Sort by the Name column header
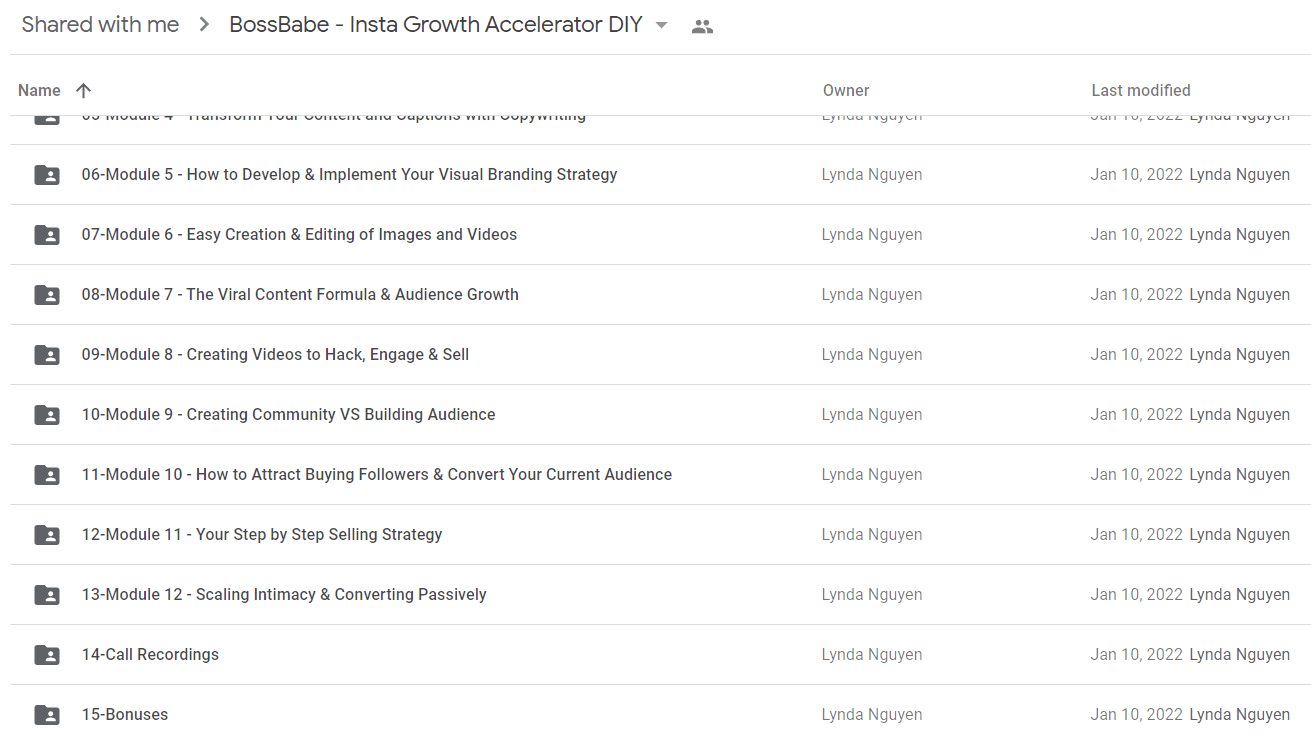 pos(39,90)
